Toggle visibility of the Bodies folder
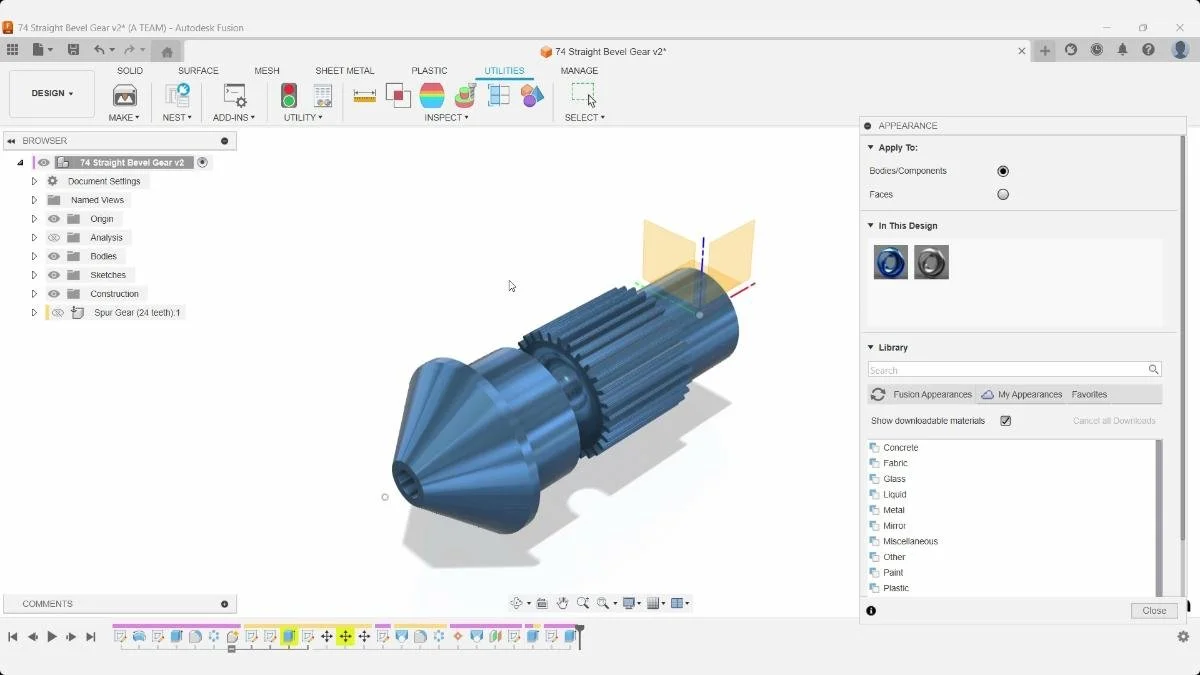The height and width of the screenshot is (675, 1200). pos(54,256)
